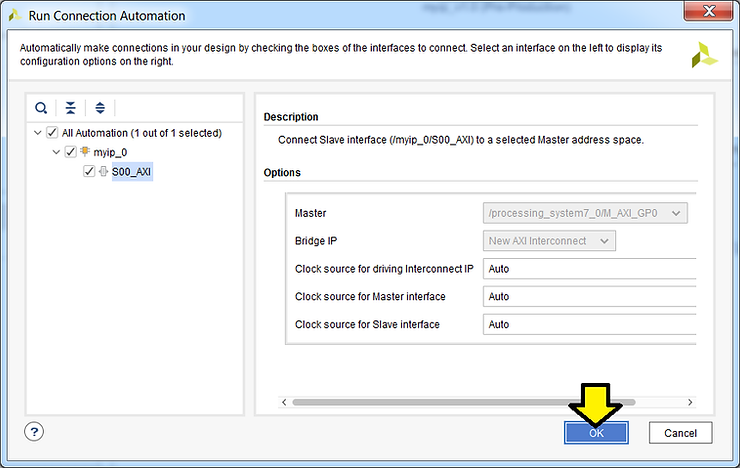Image resolution: width=740 pixels, height=468 pixels.
Task: Click Clock source for Slave interface field
Action: pos(589,325)
